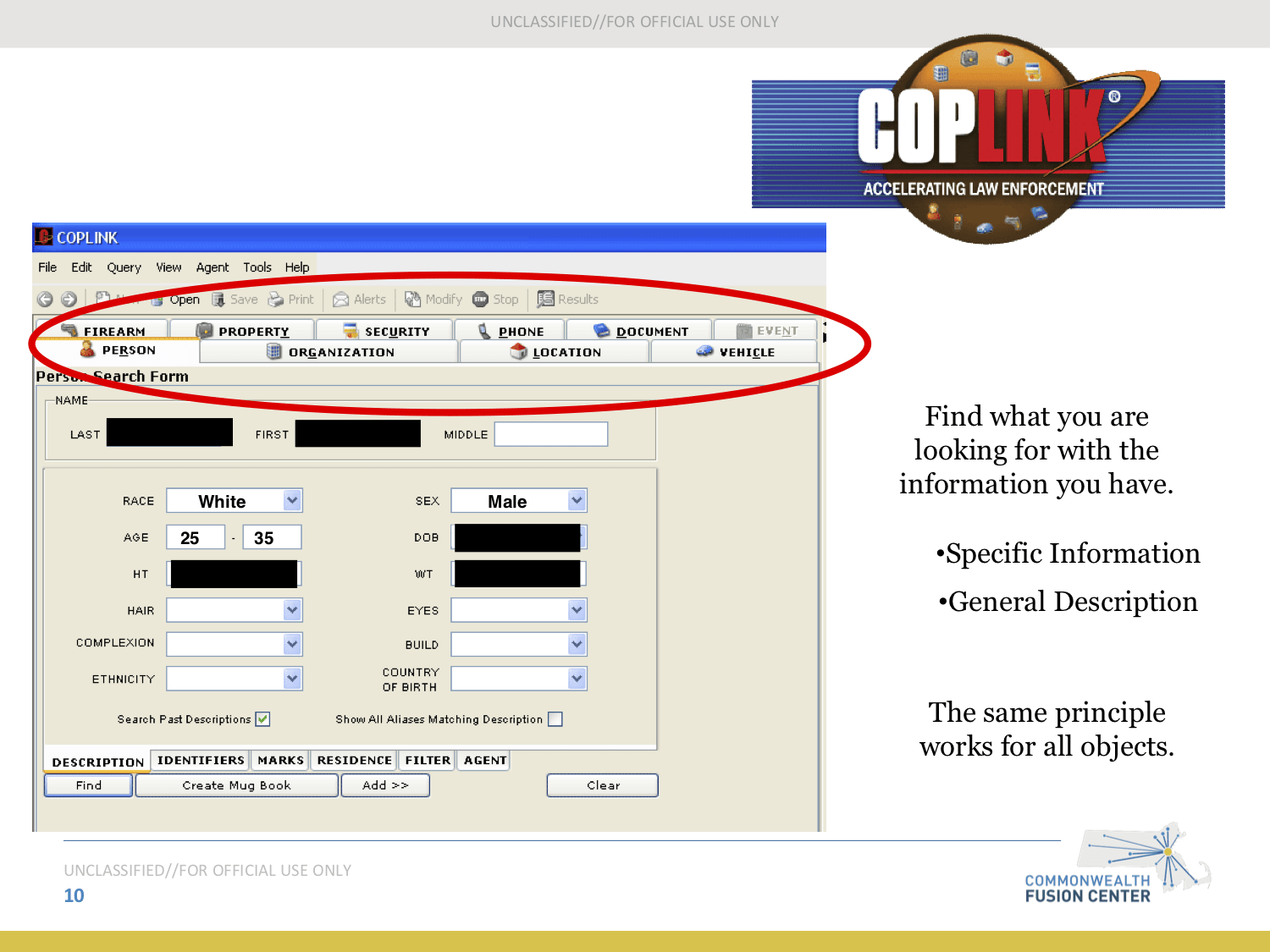Select the Residence bottom tab
Viewport: 1270px width, 952px height.
354,760
